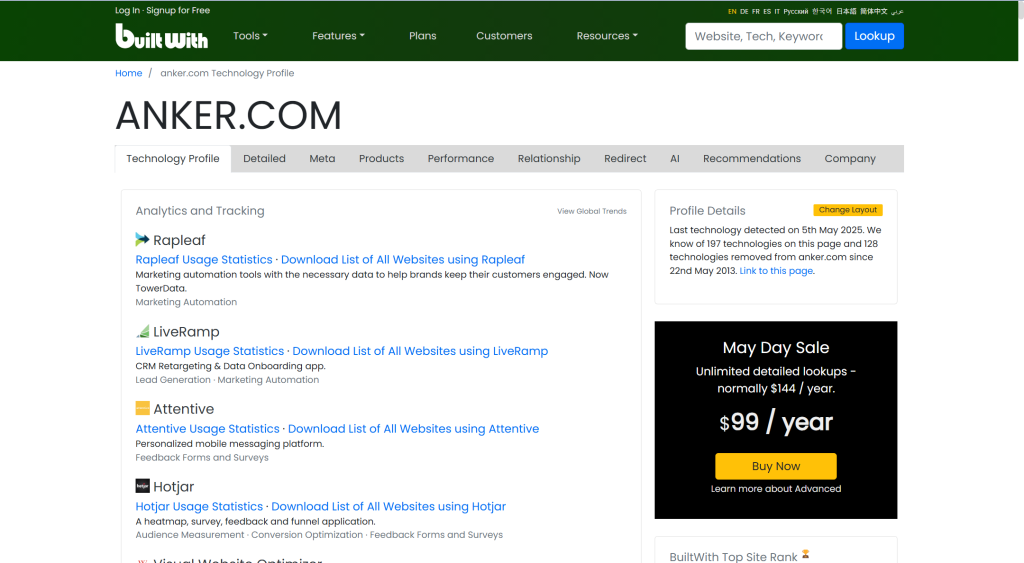Click the Hotjar logo icon
Image resolution: width=1024 pixels, height=563 pixels.
click(142, 486)
